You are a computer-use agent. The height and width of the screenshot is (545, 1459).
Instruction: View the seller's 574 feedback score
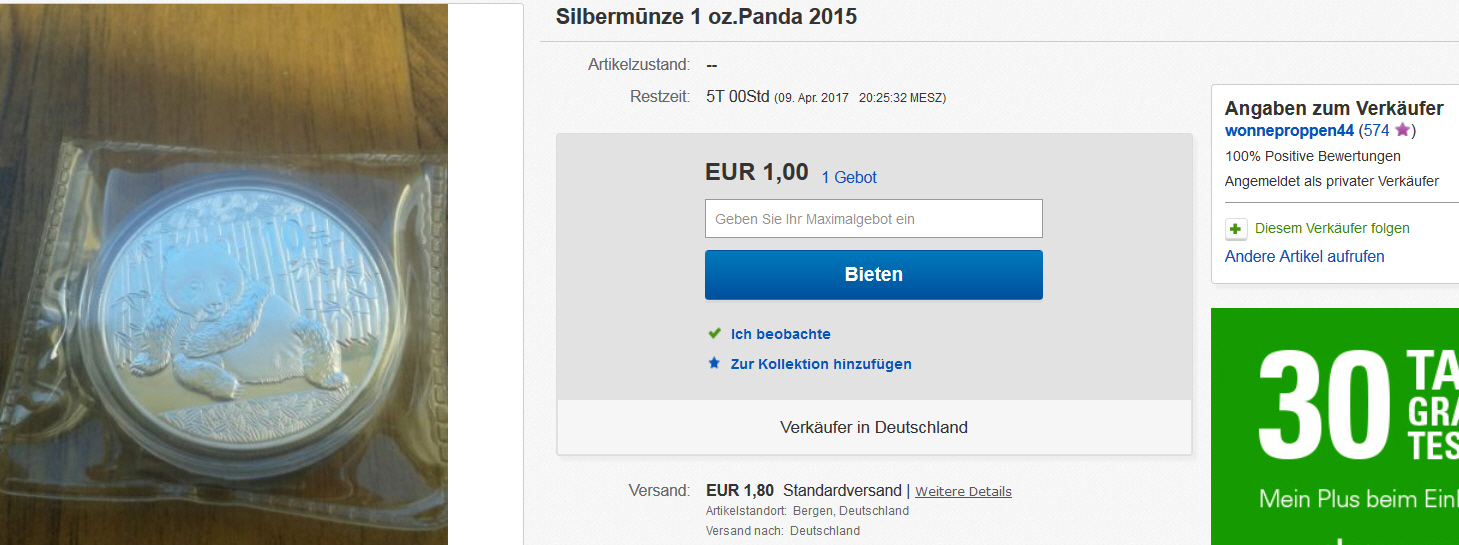click(1376, 131)
